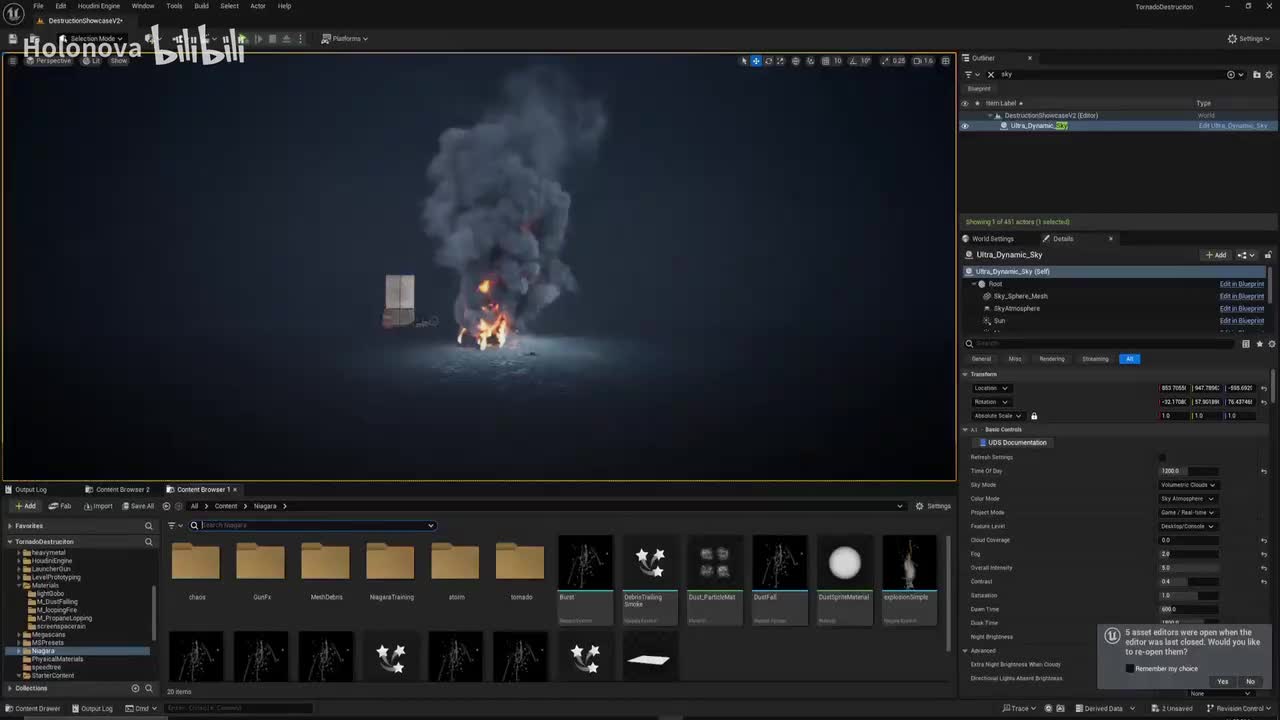The image size is (1280, 720).
Task: Open editor Settings dropdown at top right
Action: click(1250, 39)
